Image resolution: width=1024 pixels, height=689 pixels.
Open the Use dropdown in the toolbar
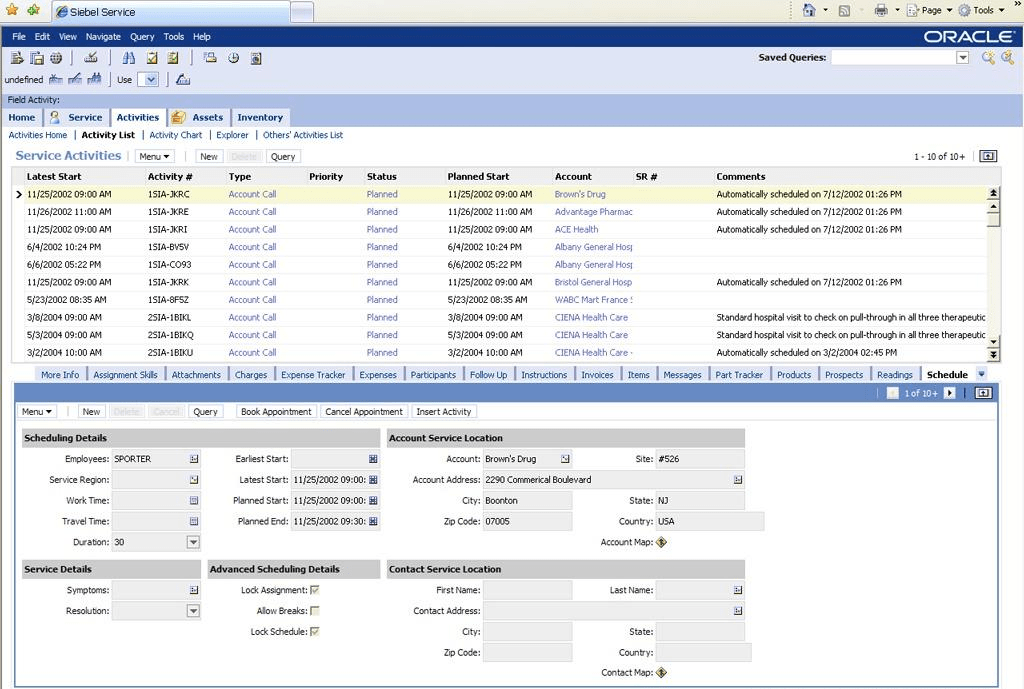[x=151, y=80]
